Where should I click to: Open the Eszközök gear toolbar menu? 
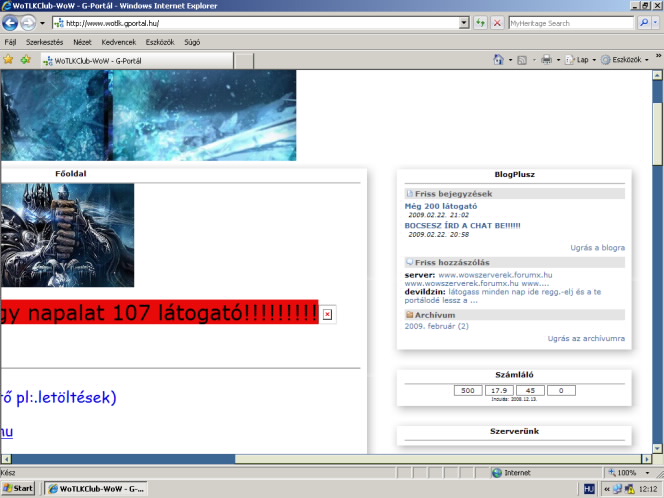point(625,60)
